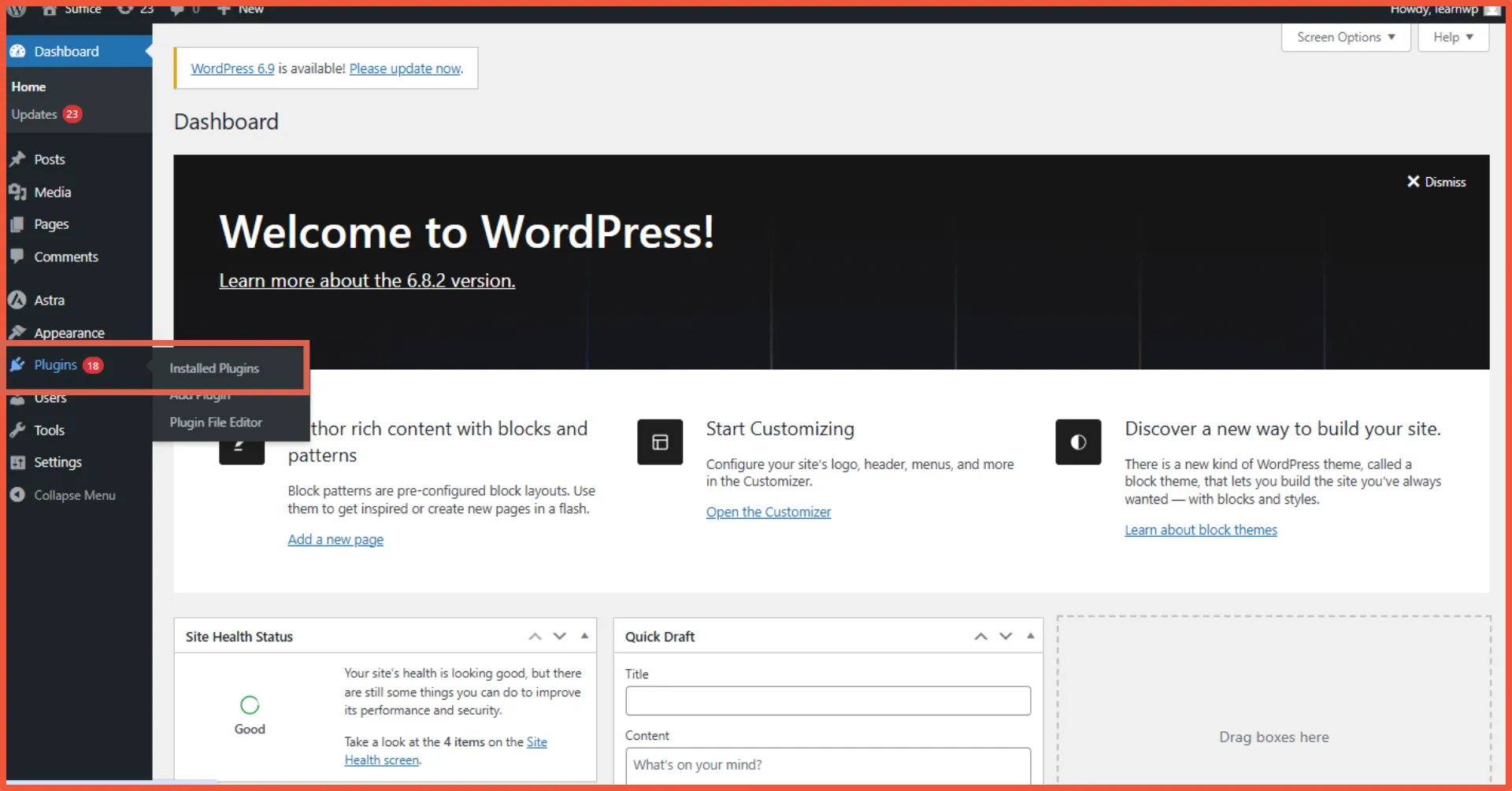Select Installed Plugins from Plugins submenu

pyautogui.click(x=213, y=368)
